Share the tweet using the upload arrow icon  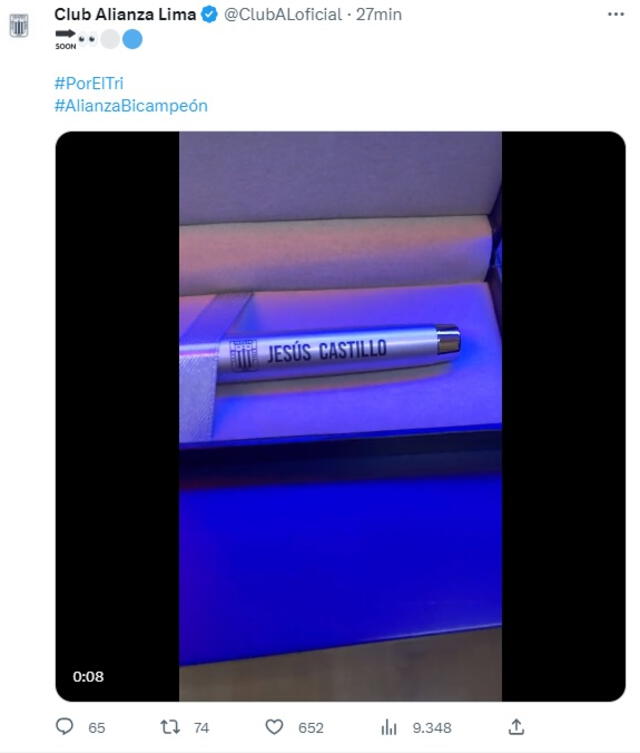[x=516, y=727]
